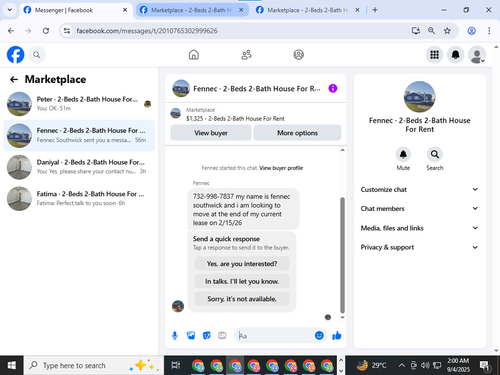Viewport: 500px width, 375px height.
Task: Open the View buyer profile link
Action: point(281,168)
